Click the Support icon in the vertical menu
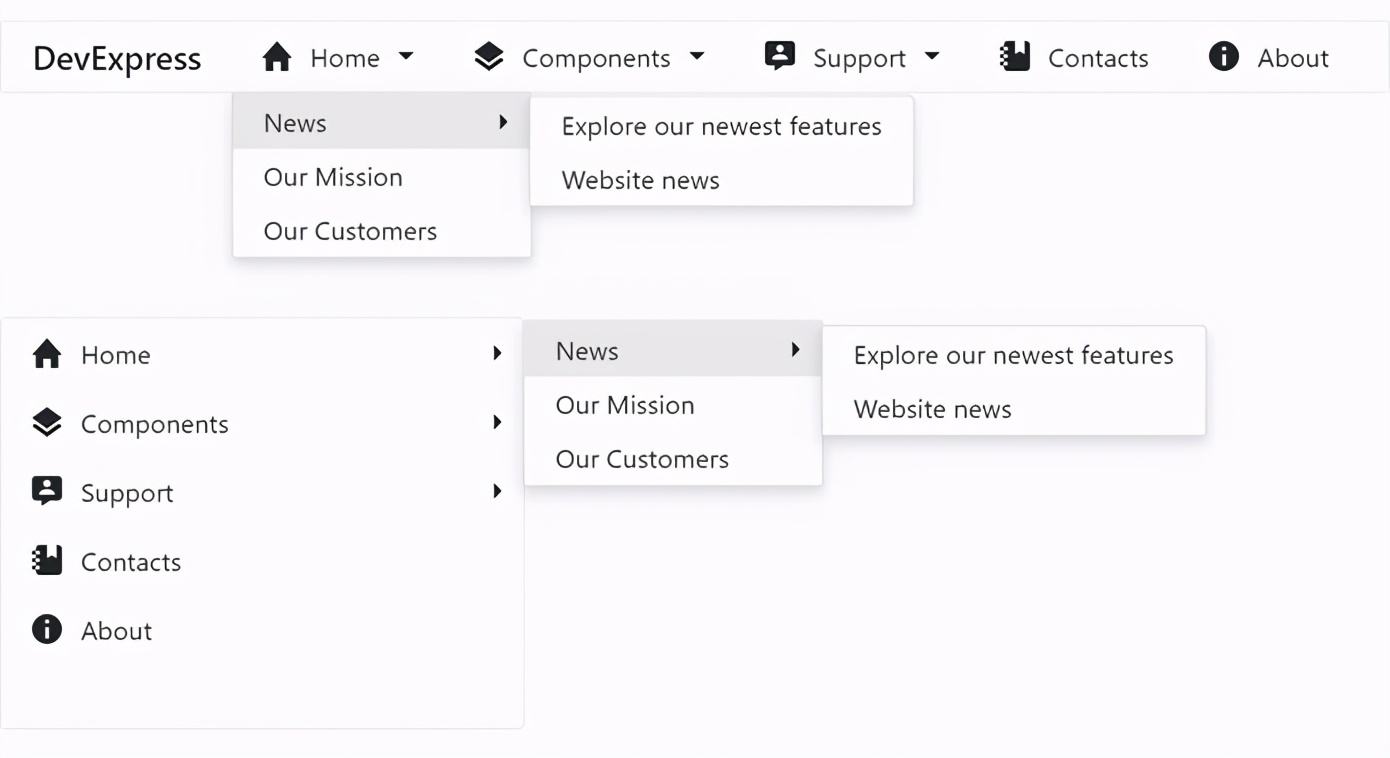The image size is (1390, 758). pyautogui.click(x=46, y=491)
